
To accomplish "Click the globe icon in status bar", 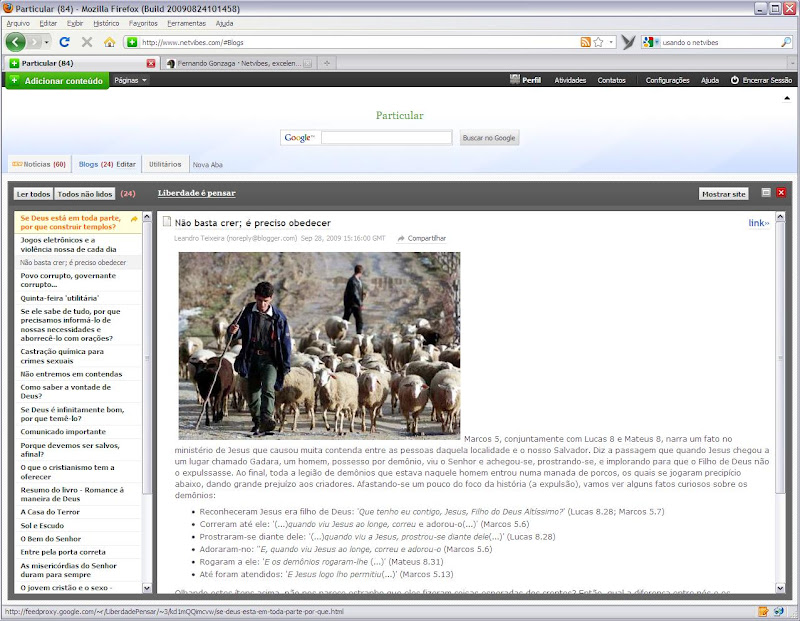I will tap(779, 611).
